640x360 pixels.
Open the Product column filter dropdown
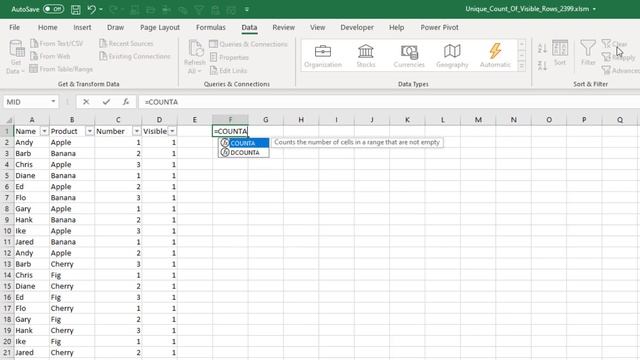tap(89, 131)
